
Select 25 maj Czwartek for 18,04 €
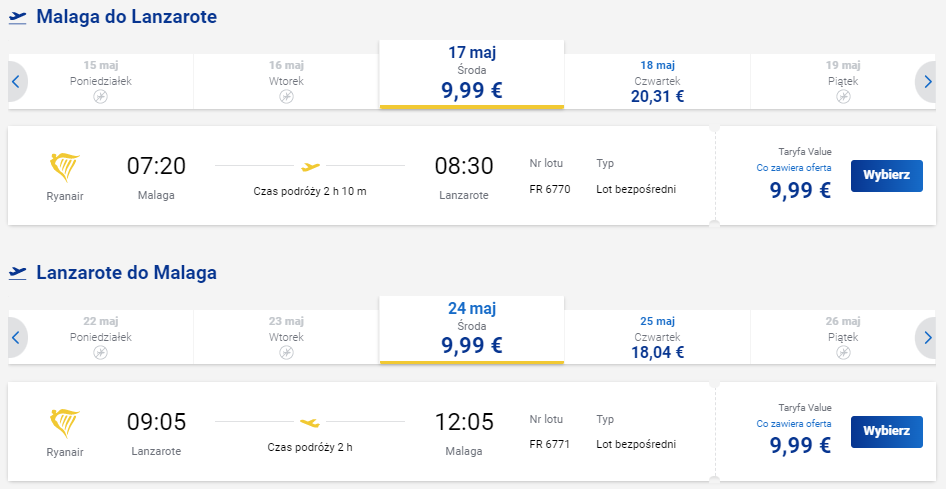coord(658,337)
